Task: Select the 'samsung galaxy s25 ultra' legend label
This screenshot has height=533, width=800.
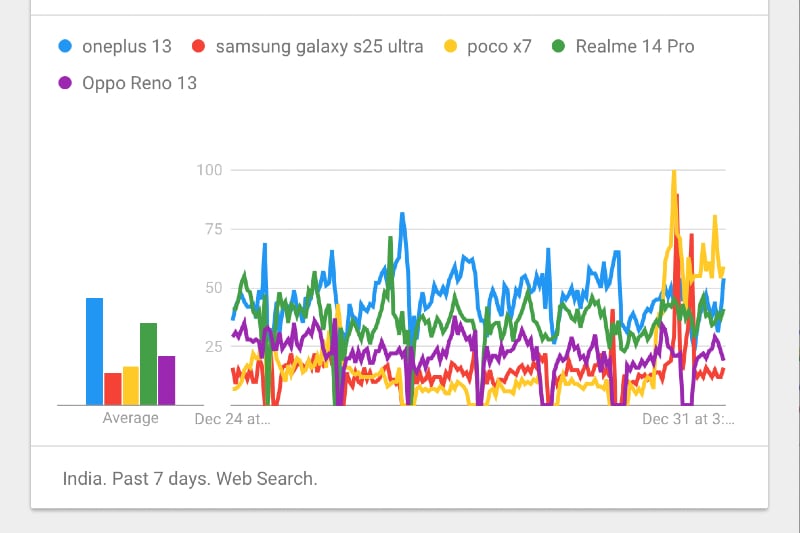Action: click(x=319, y=46)
